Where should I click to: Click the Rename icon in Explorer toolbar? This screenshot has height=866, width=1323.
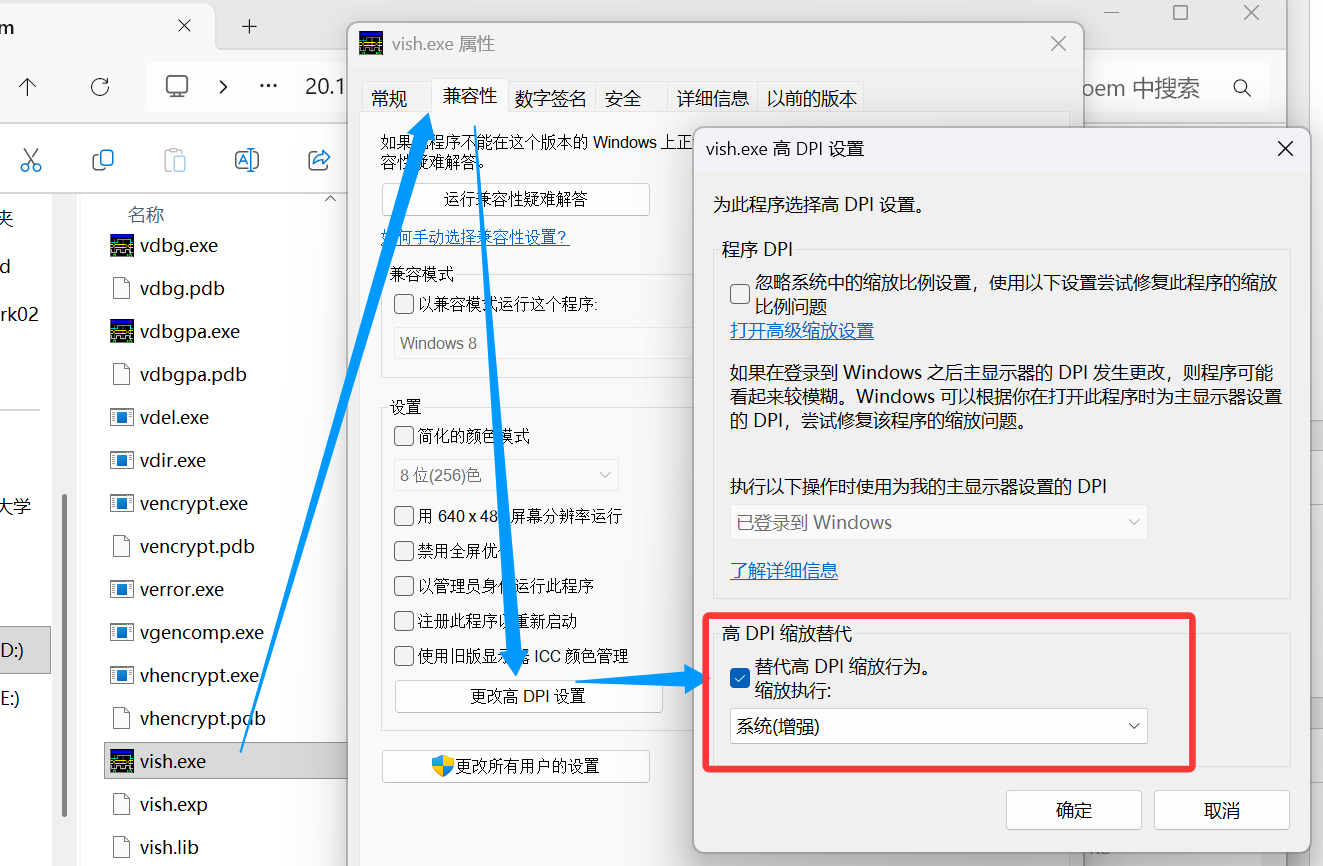[x=246, y=160]
